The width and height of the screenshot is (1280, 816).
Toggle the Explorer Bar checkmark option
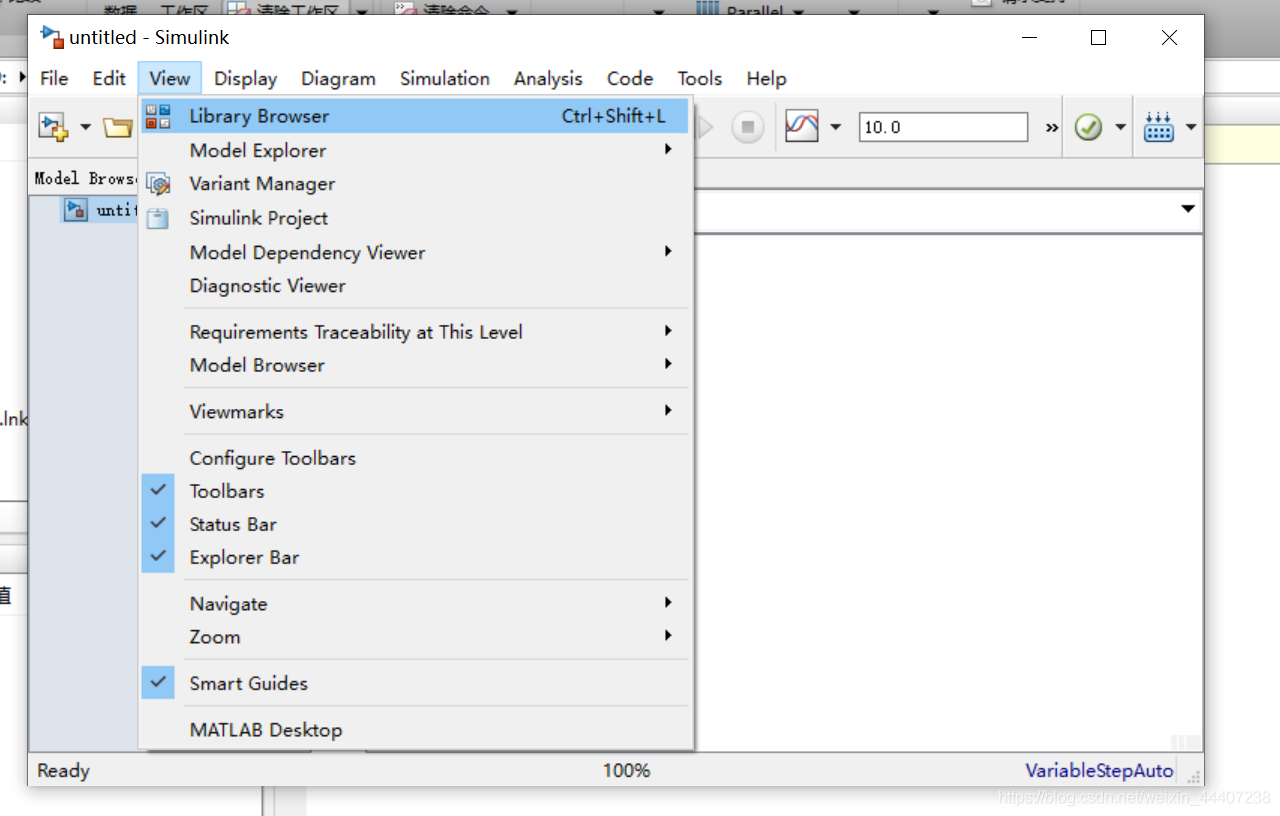click(x=415, y=557)
